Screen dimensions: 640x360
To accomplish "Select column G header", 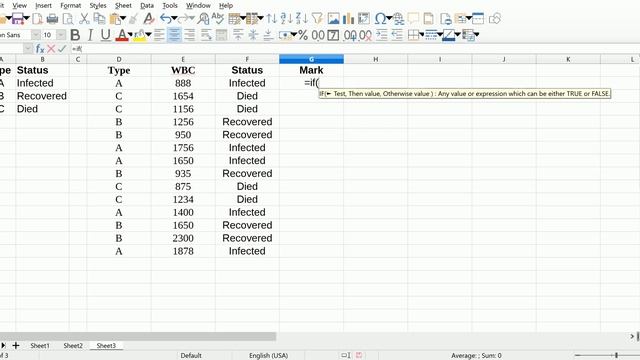I will [x=311, y=60].
